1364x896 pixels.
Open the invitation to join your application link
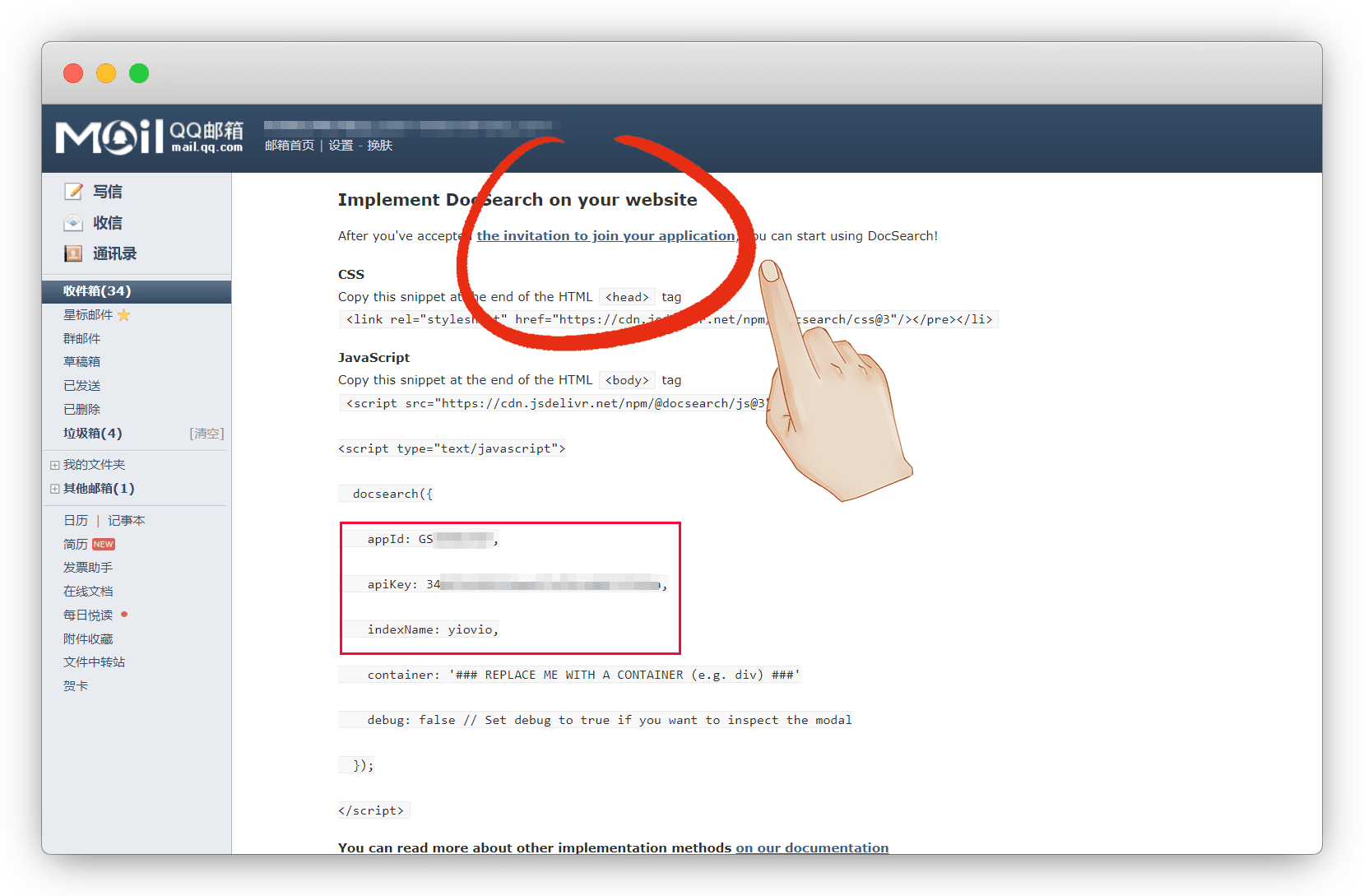point(606,236)
